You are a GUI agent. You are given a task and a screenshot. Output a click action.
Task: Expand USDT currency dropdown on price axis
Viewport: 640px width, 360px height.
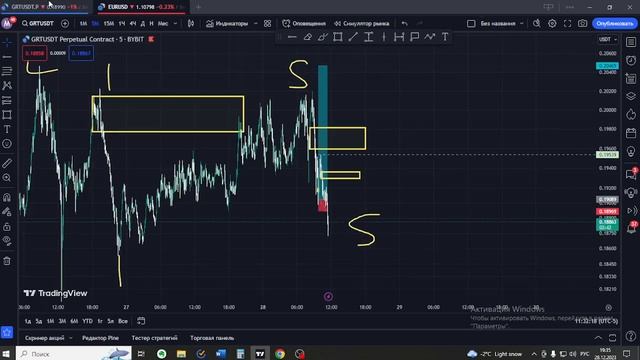[608, 40]
